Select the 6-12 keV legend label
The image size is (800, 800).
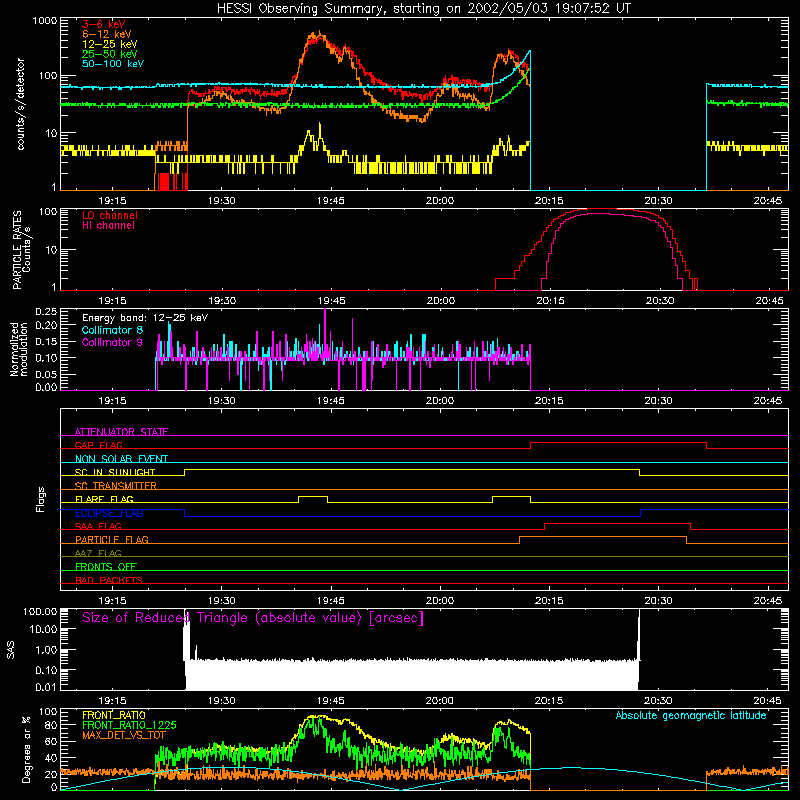[107, 34]
